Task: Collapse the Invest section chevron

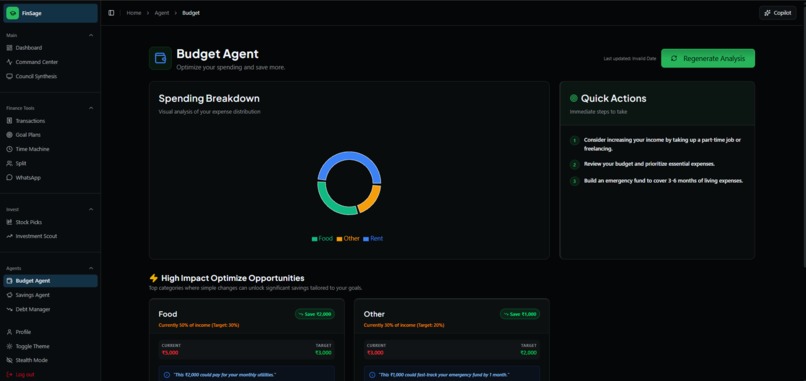Action: 91,210
